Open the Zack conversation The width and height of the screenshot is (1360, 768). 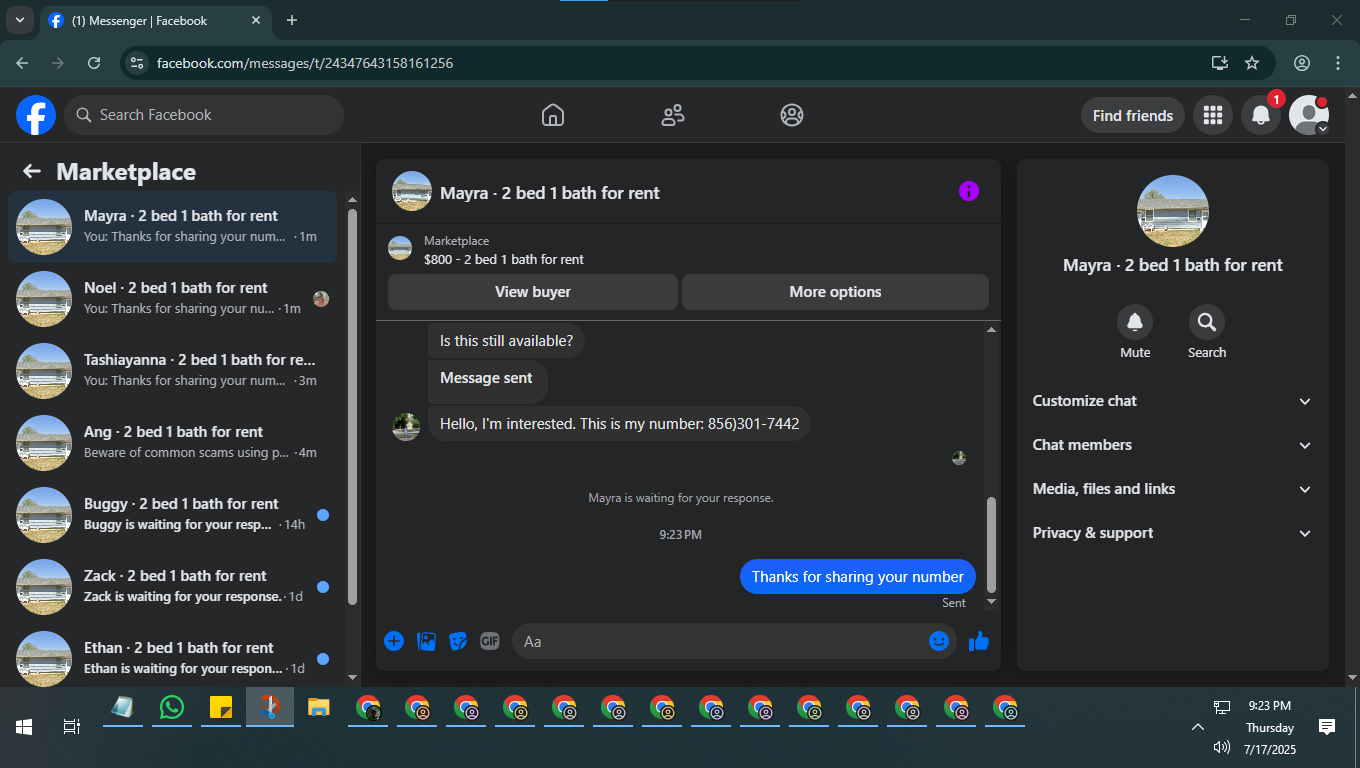click(173, 587)
